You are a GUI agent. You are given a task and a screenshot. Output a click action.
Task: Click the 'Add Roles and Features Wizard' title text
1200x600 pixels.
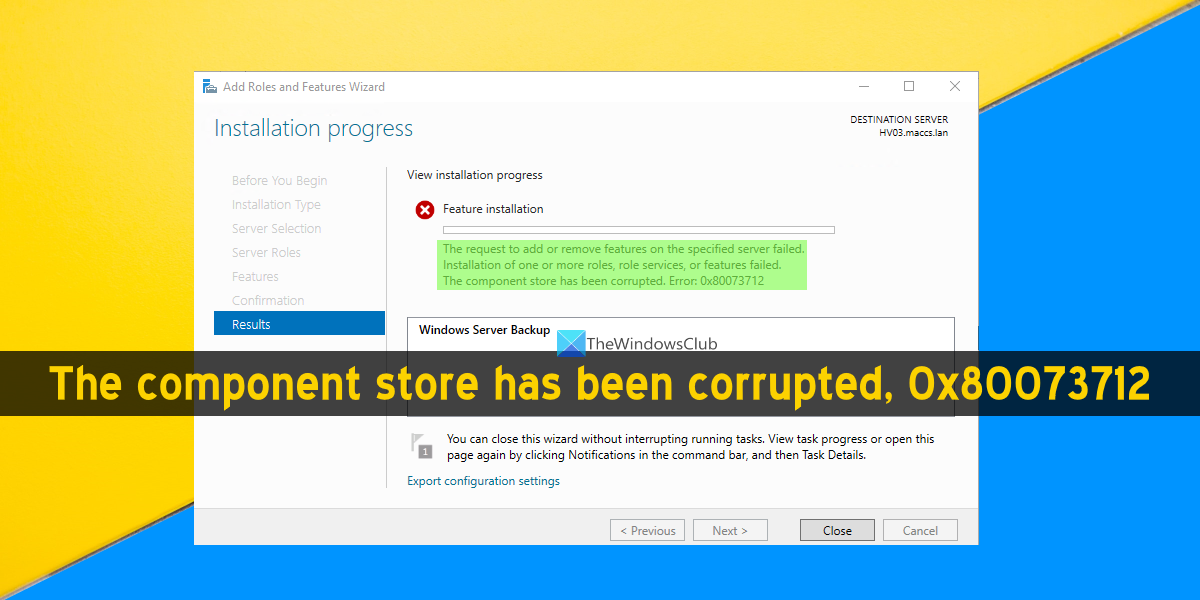[304, 87]
